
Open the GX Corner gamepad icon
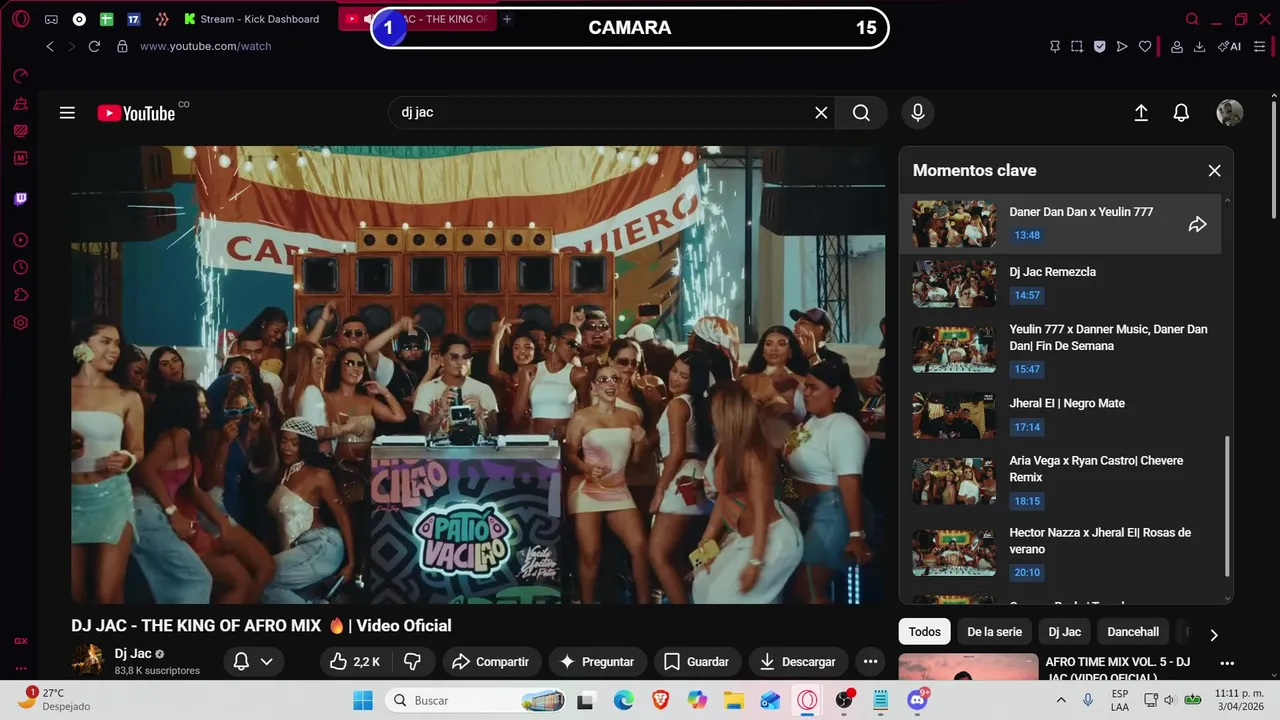point(51,19)
